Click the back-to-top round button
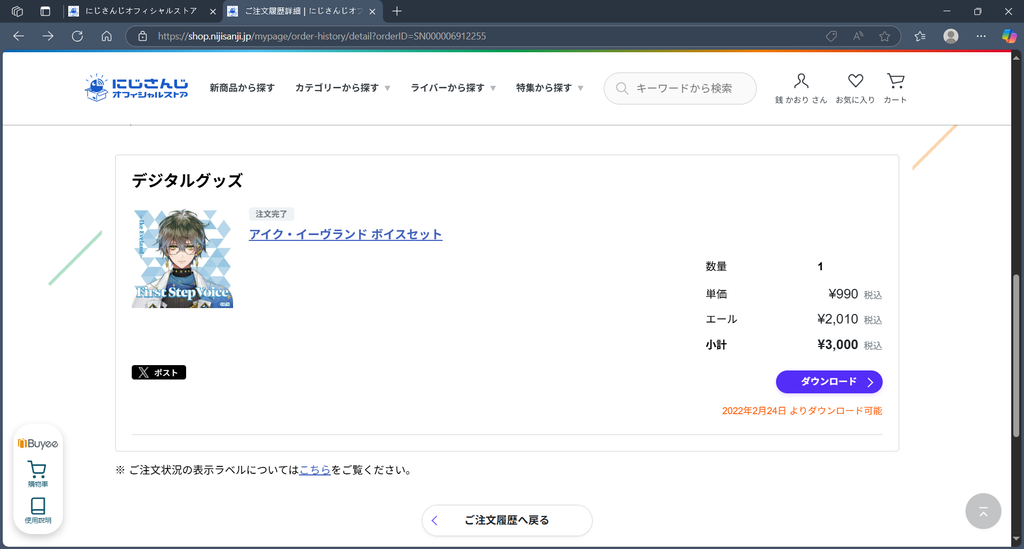This screenshot has height=549, width=1024. pyautogui.click(x=983, y=511)
